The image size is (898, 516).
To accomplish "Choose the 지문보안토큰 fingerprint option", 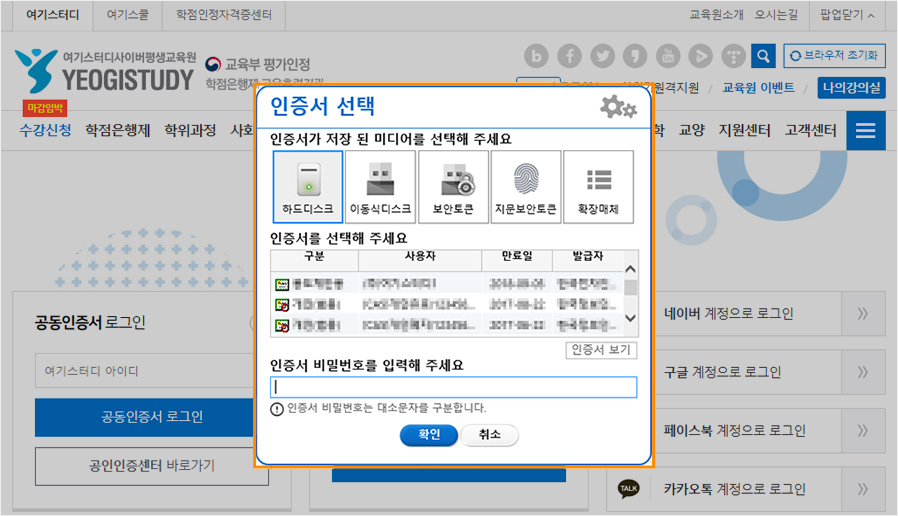I will coord(525,187).
